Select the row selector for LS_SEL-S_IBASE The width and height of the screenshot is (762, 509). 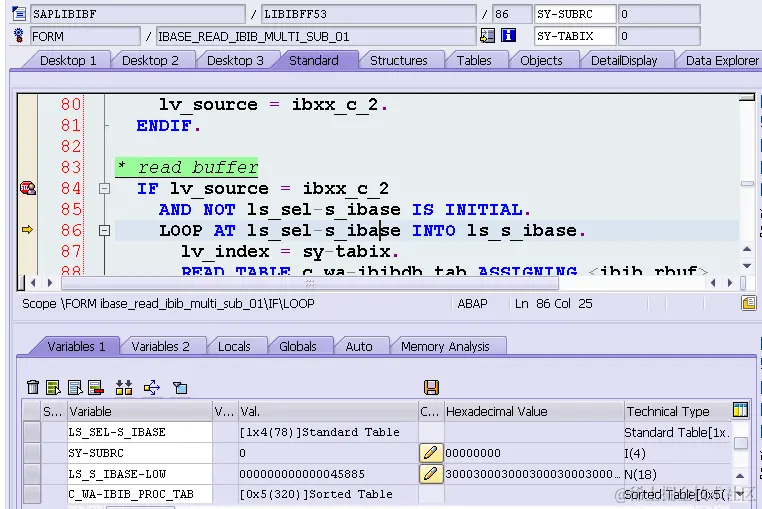pos(32,432)
